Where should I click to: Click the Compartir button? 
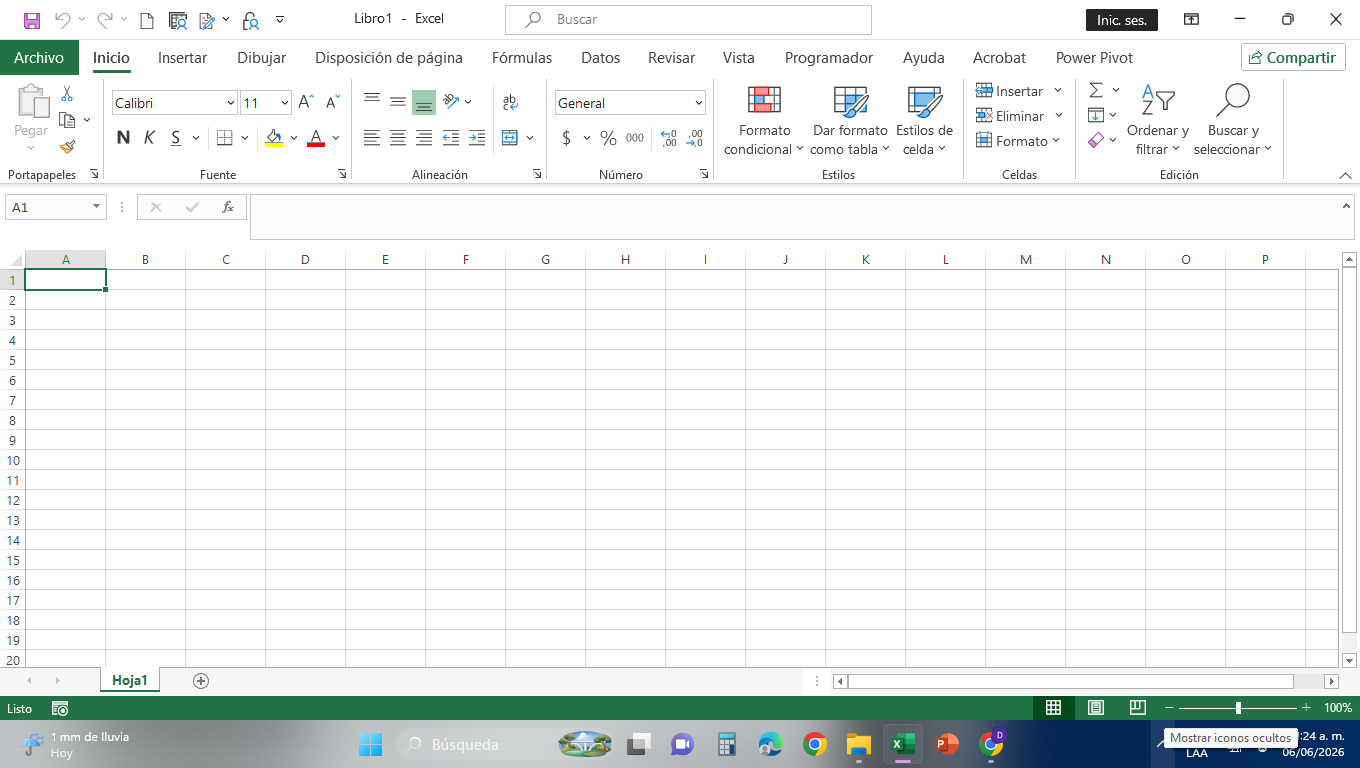coord(1293,57)
